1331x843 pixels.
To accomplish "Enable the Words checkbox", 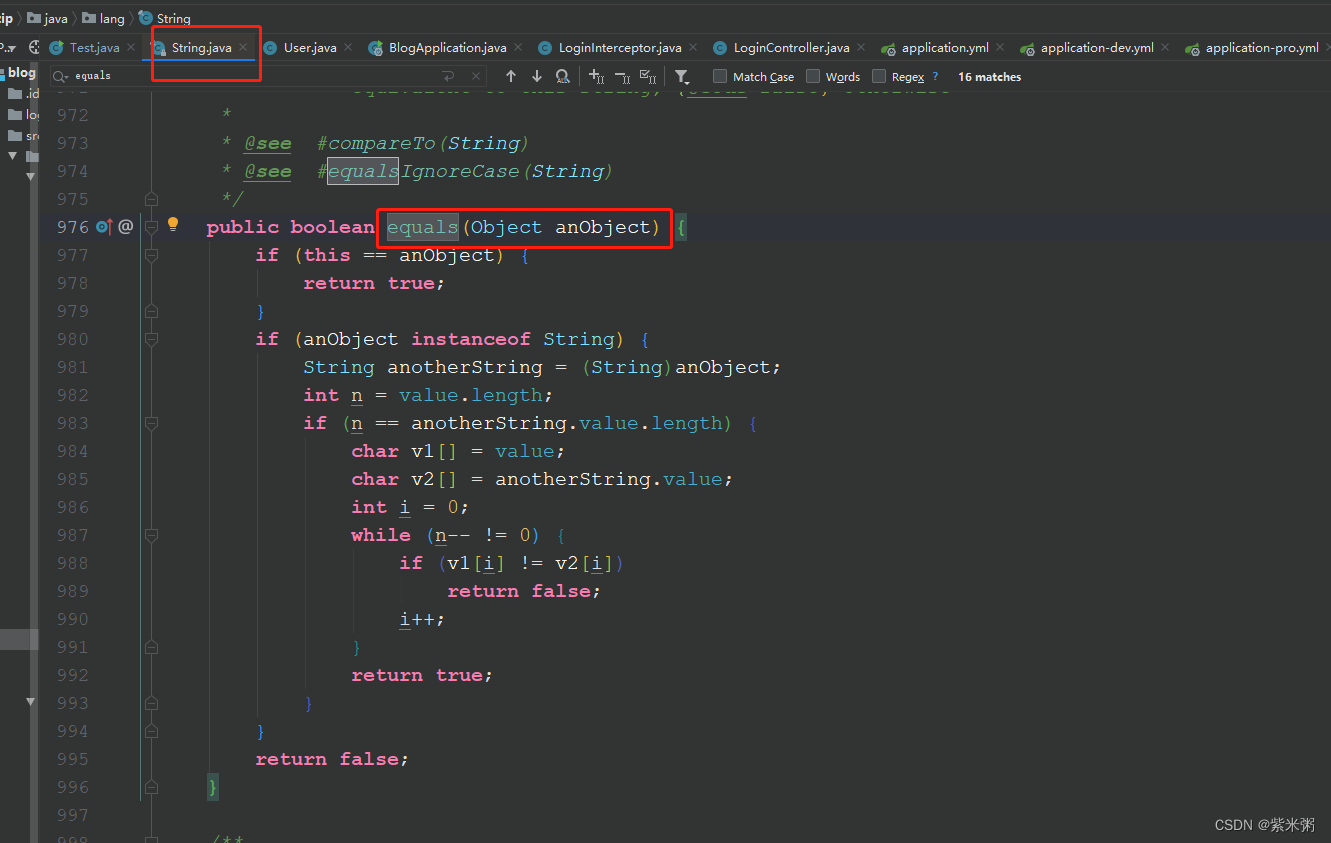I will [x=813, y=76].
